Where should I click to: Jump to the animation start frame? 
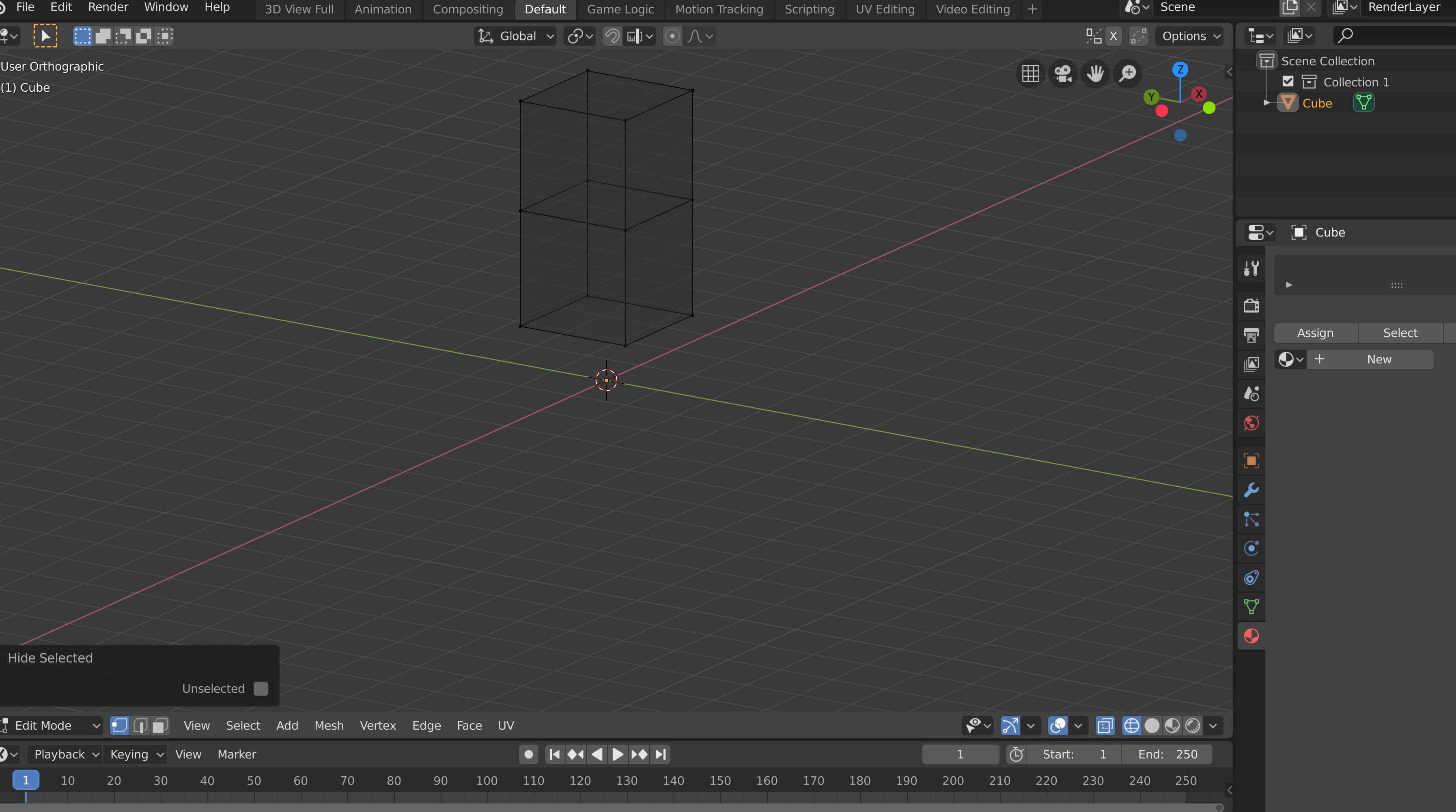554,754
